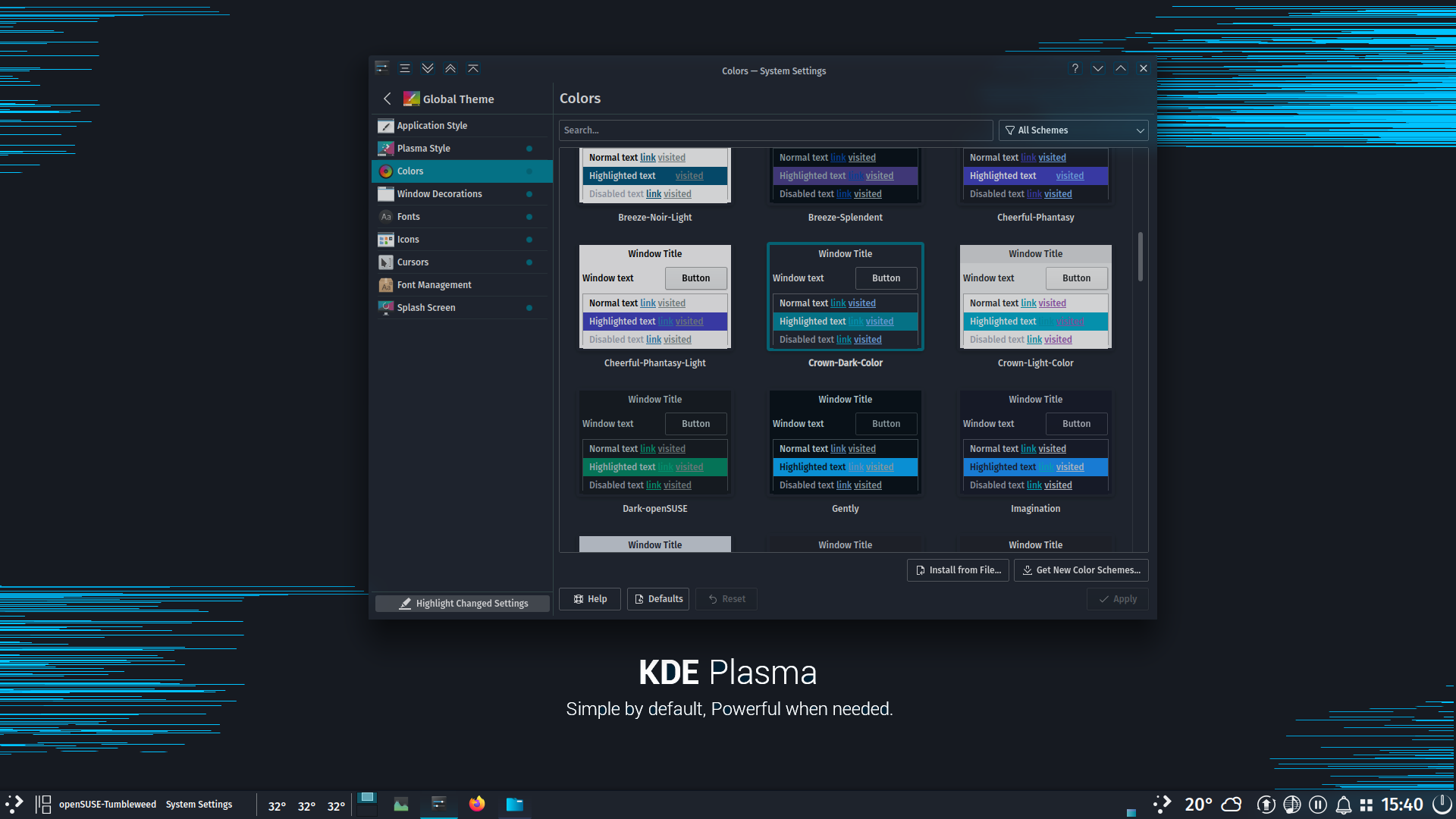Click the power button icon in system tray
1456x819 pixels.
pyautogui.click(x=1442, y=805)
